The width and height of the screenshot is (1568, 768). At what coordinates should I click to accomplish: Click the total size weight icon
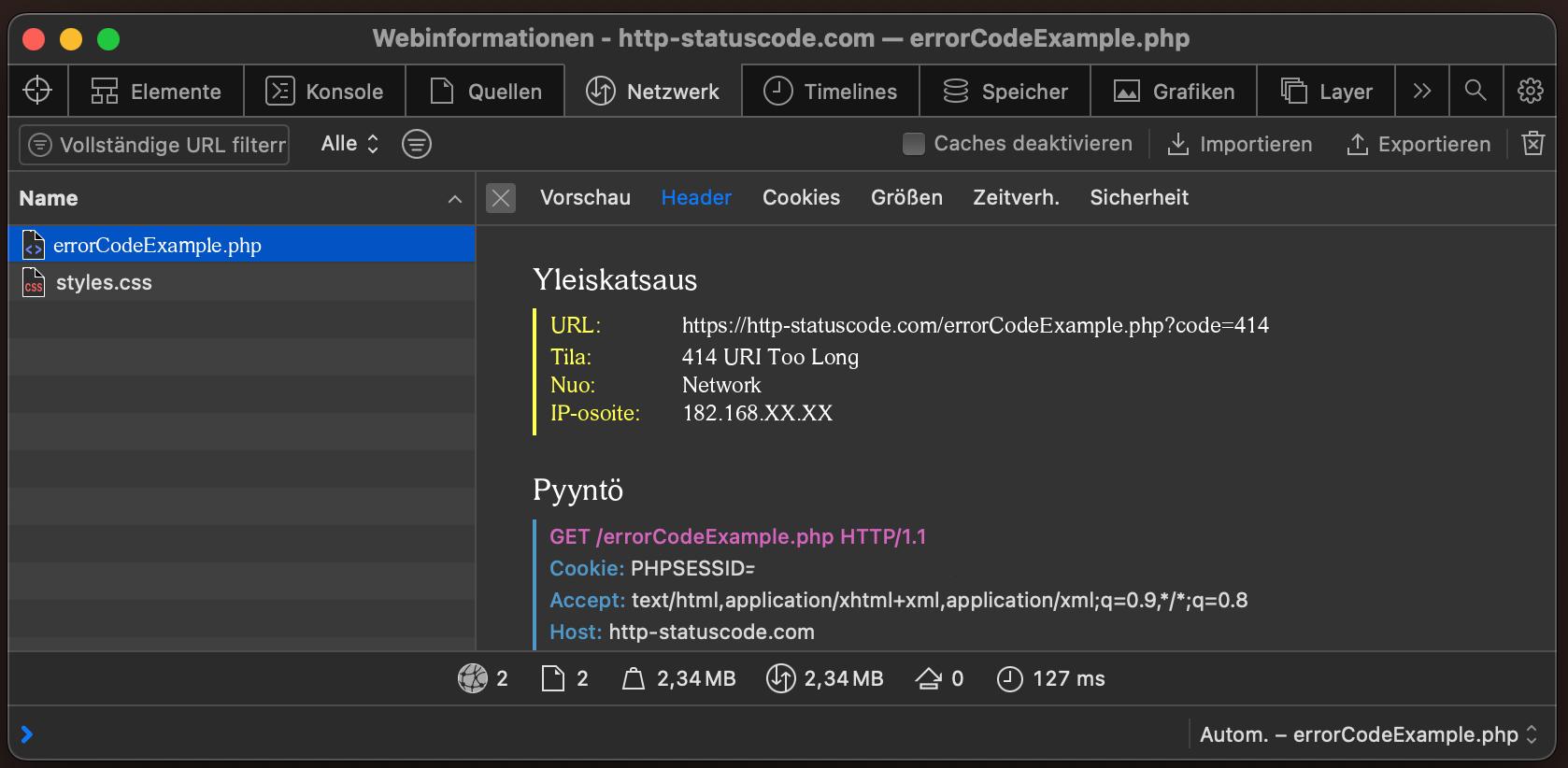(x=634, y=679)
